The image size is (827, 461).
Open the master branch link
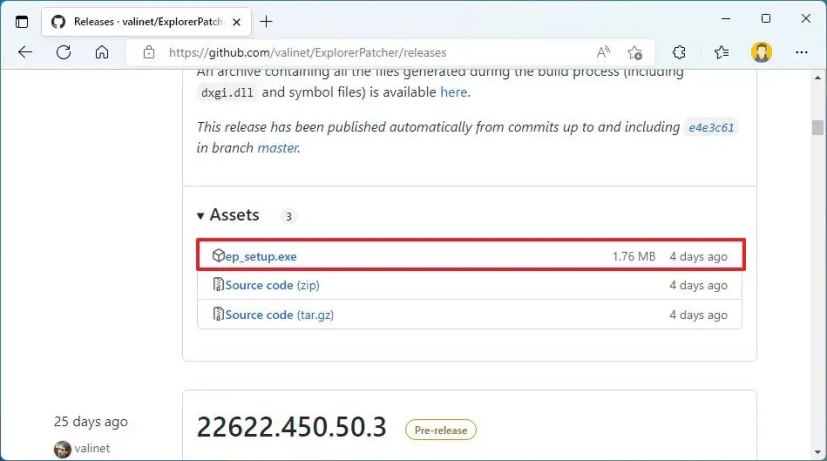[x=277, y=148]
